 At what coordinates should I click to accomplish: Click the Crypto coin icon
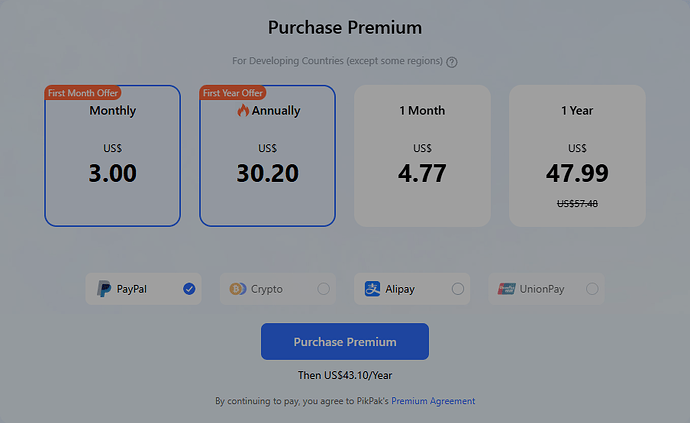(x=238, y=289)
